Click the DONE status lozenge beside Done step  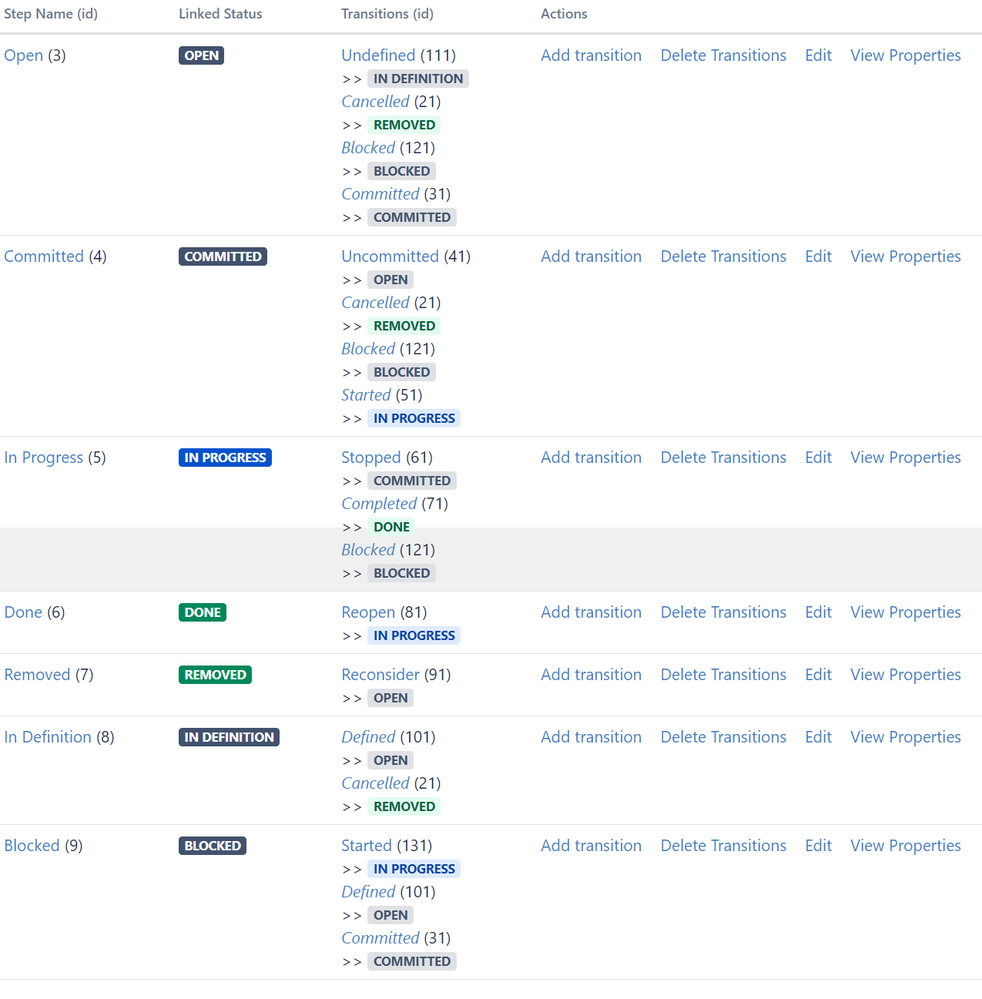coord(202,611)
